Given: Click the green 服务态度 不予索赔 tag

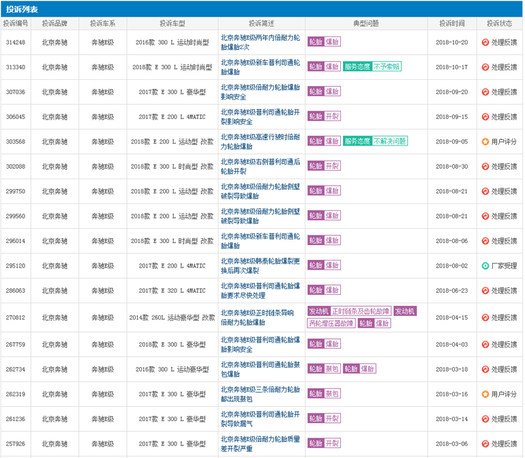Looking at the screenshot, I should coord(372,67).
